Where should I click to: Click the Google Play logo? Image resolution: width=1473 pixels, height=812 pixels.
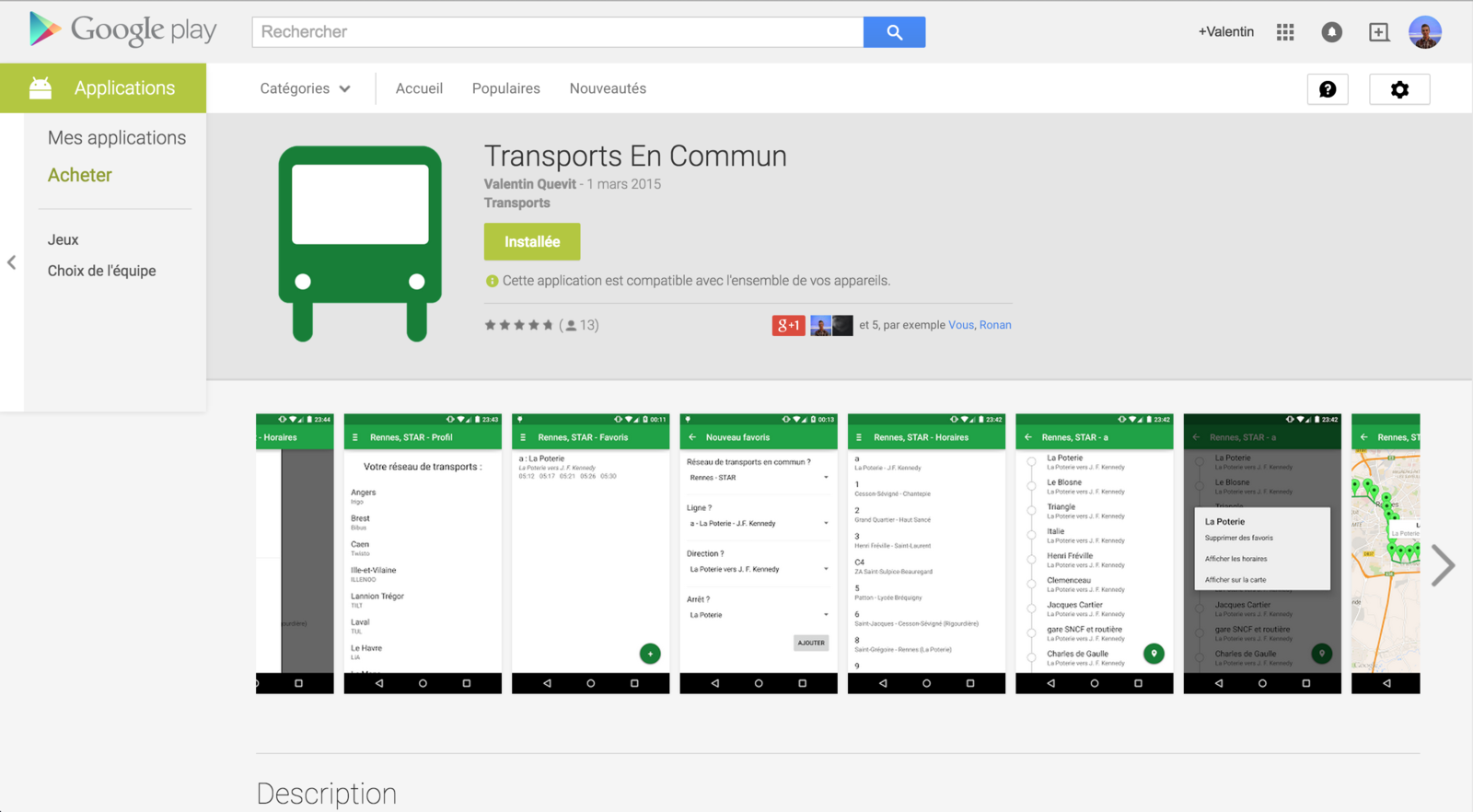click(x=122, y=30)
